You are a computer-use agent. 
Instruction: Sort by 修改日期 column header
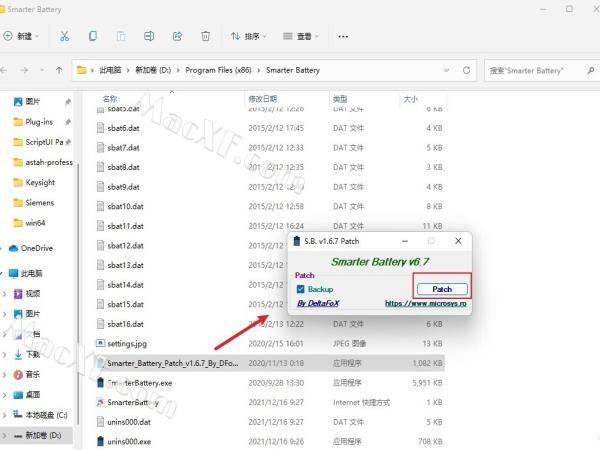coord(262,99)
